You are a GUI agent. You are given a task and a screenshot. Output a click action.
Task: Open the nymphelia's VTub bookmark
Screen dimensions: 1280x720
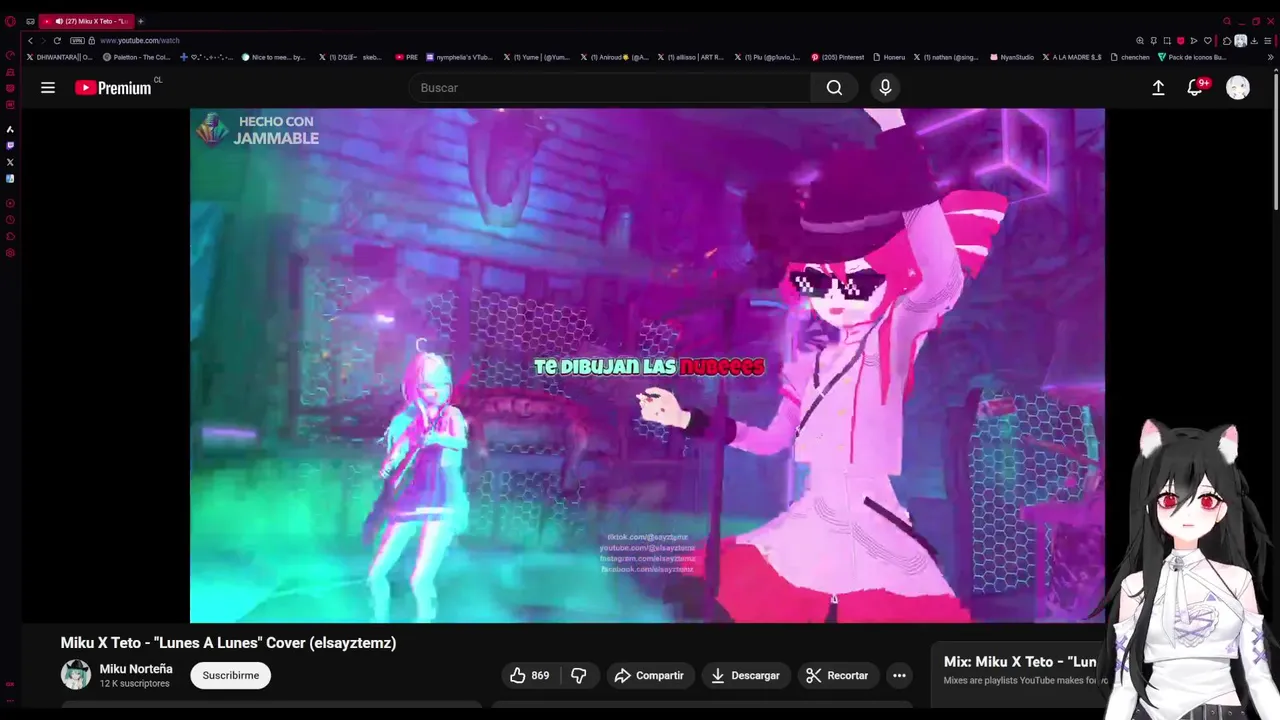point(459,57)
